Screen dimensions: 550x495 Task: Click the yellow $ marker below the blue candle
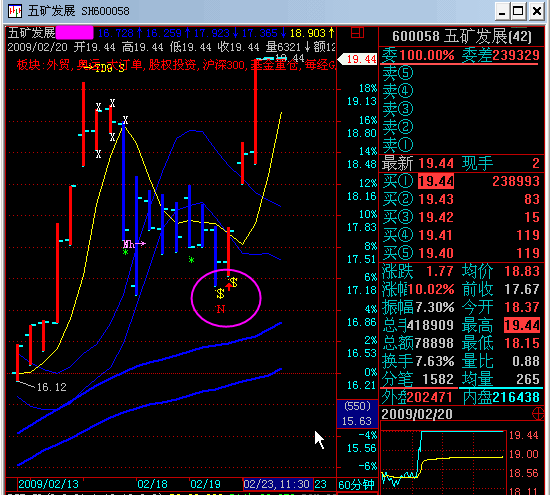point(220,294)
